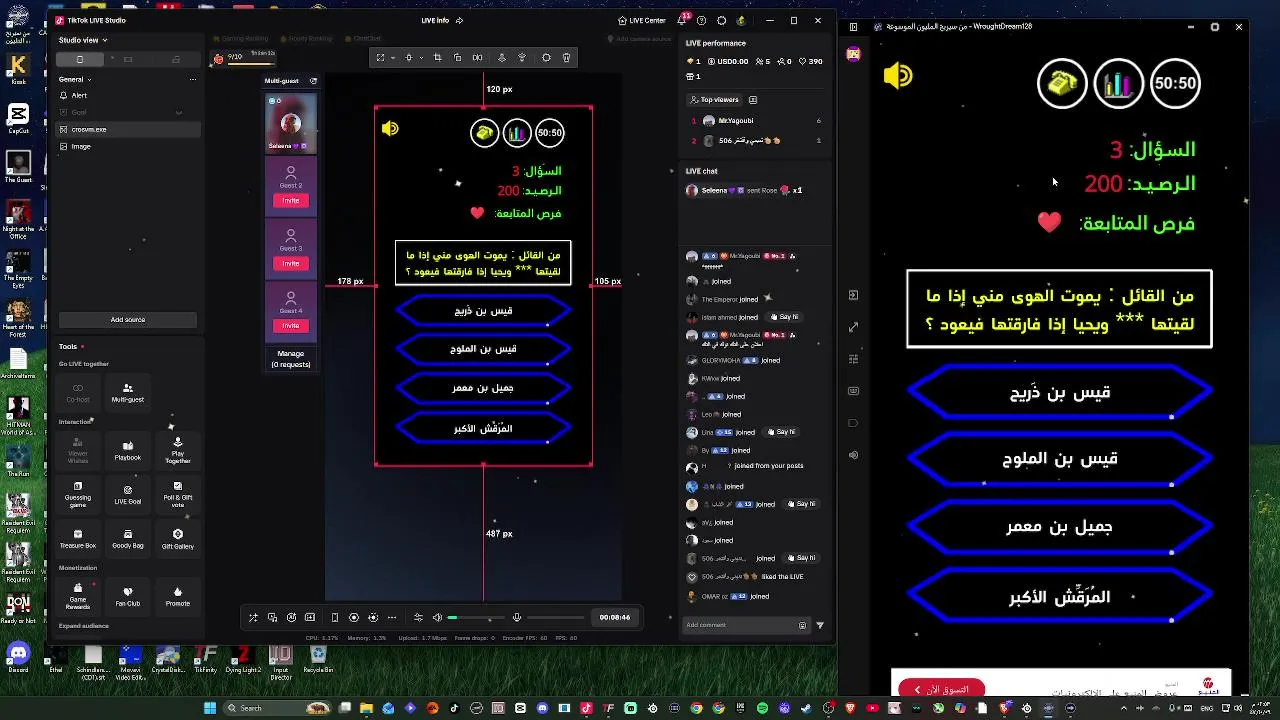Select the landscape layout mode button
1280x720 pixels.
tap(128, 59)
